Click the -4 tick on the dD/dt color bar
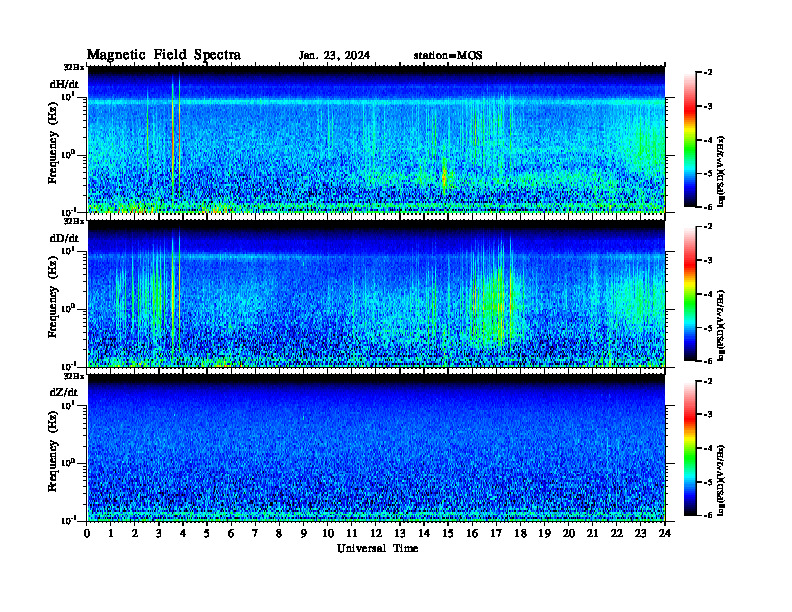Image resolution: width=792 pixels, height=612 pixels. click(708, 294)
